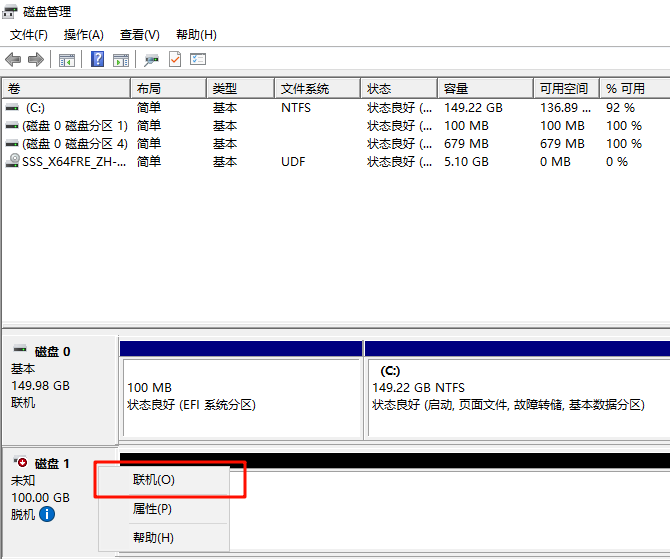Click the disk connect toolbar icon
Viewport: 670px width, 559px height.
click(x=151, y=60)
